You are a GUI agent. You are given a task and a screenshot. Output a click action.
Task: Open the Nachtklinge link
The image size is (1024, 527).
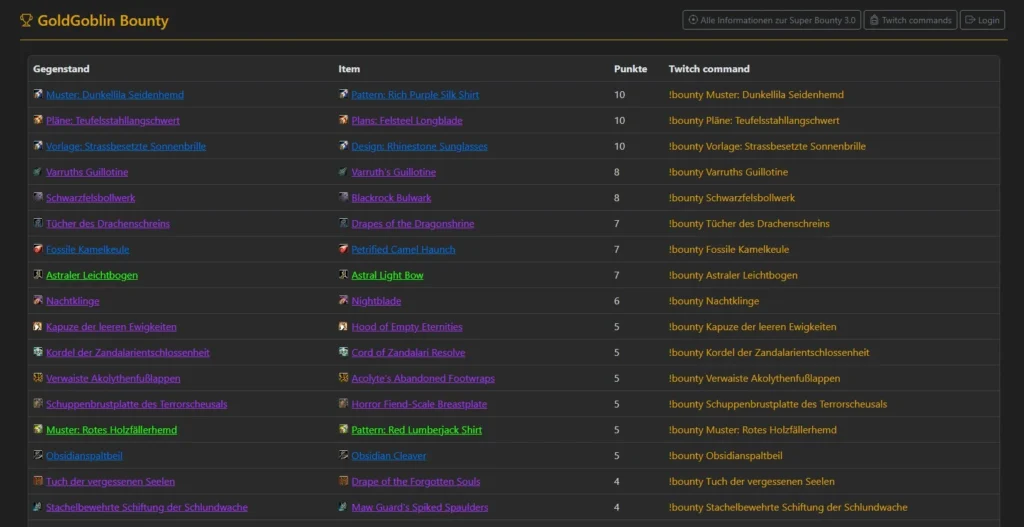[72, 301]
